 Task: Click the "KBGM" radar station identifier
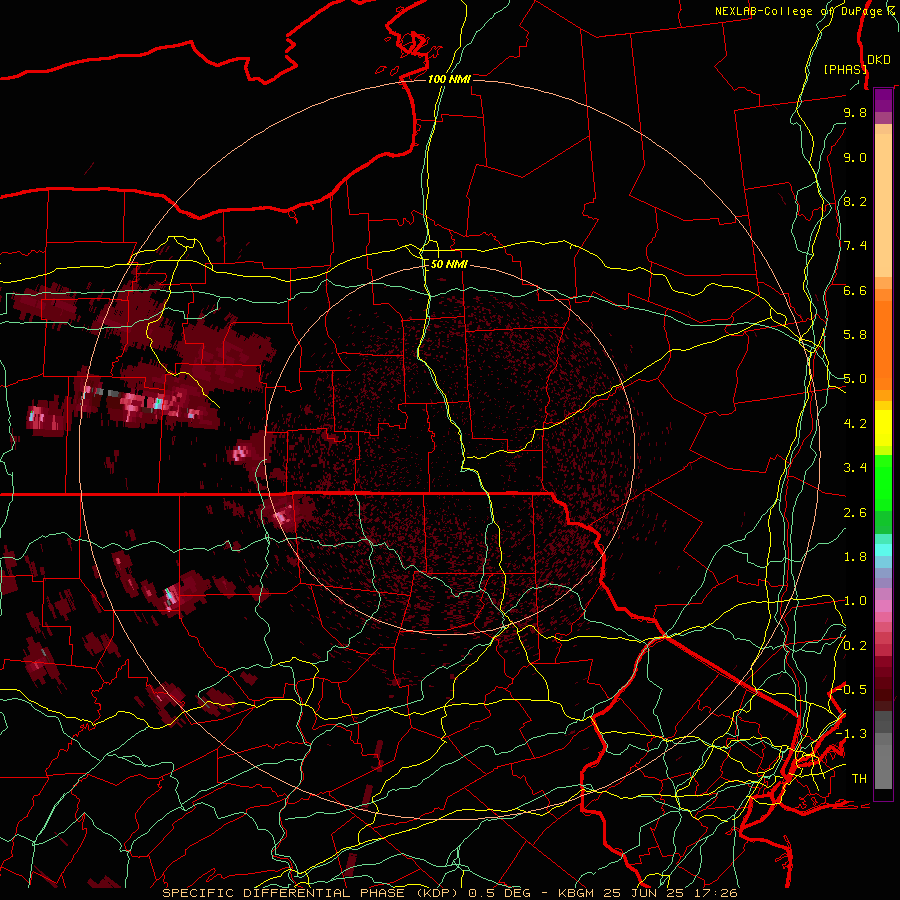click(x=578, y=893)
